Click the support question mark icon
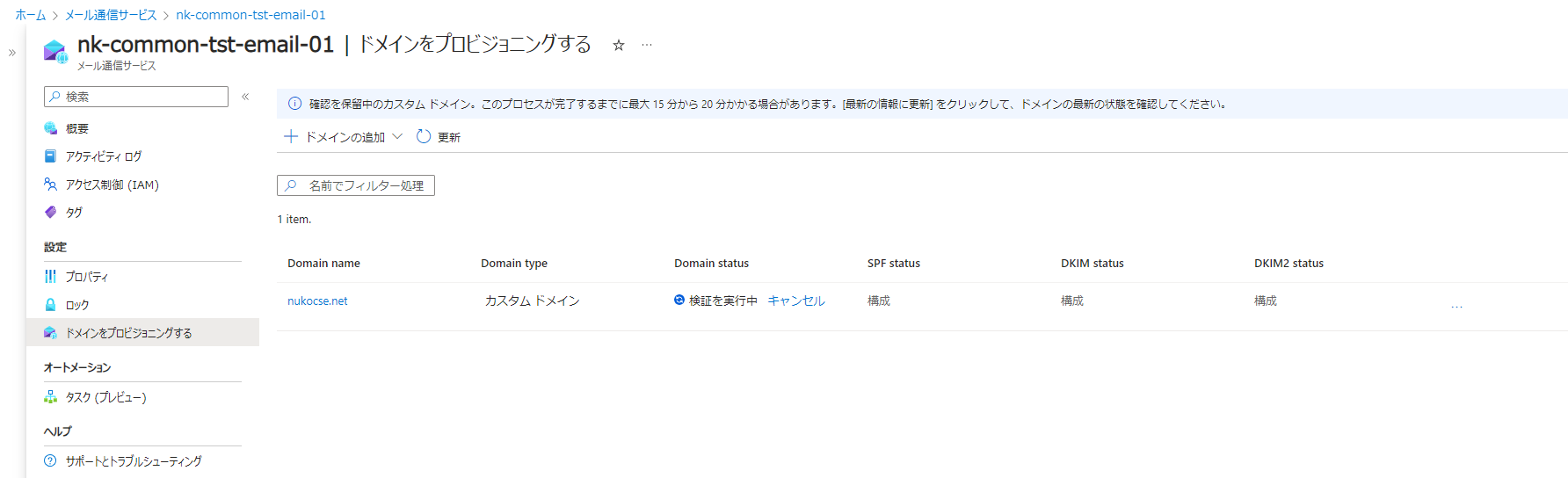The width and height of the screenshot is (1568, 478). [x=50, y=460]
